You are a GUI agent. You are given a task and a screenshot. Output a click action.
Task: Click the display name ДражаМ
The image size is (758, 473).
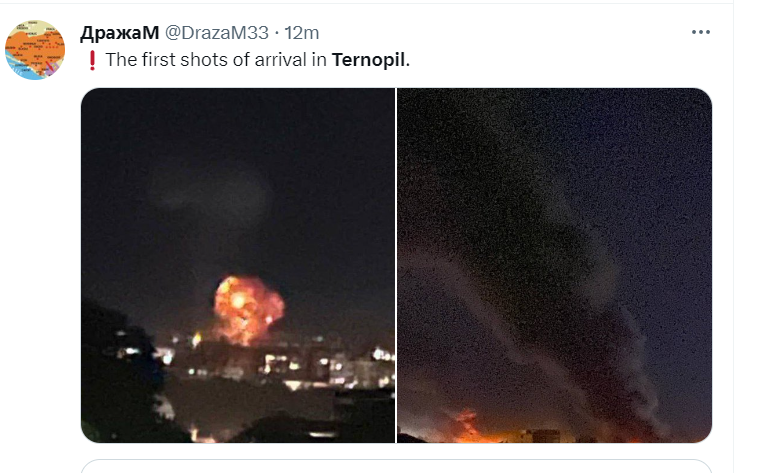[119, 33]
